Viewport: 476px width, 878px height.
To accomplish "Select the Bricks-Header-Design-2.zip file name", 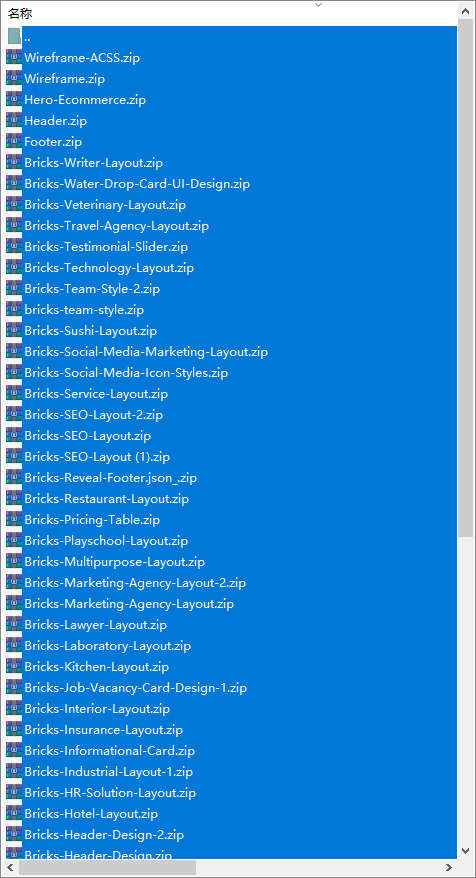I will tap(104, 835).
